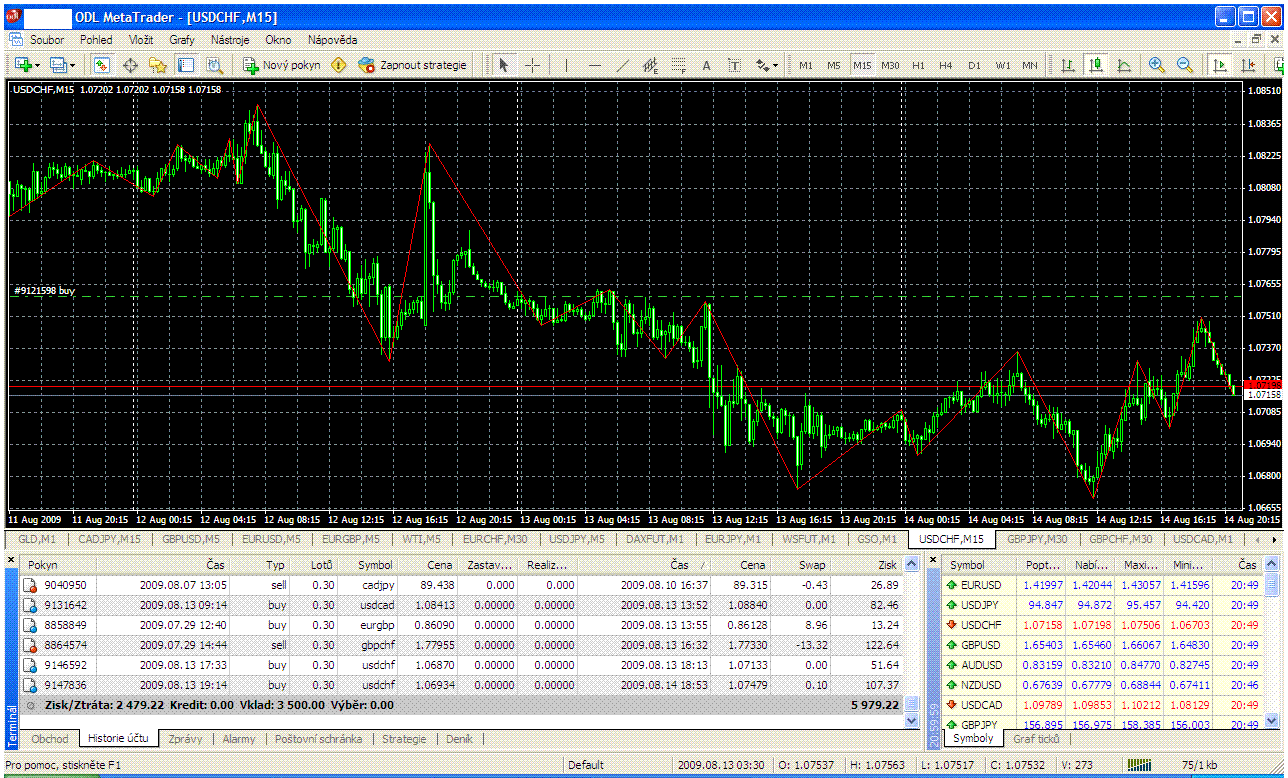The width and height of the screenshot is (1288, 778).
Task: Toggle the H1 timeframe button
Action: [x=918, y=65]
